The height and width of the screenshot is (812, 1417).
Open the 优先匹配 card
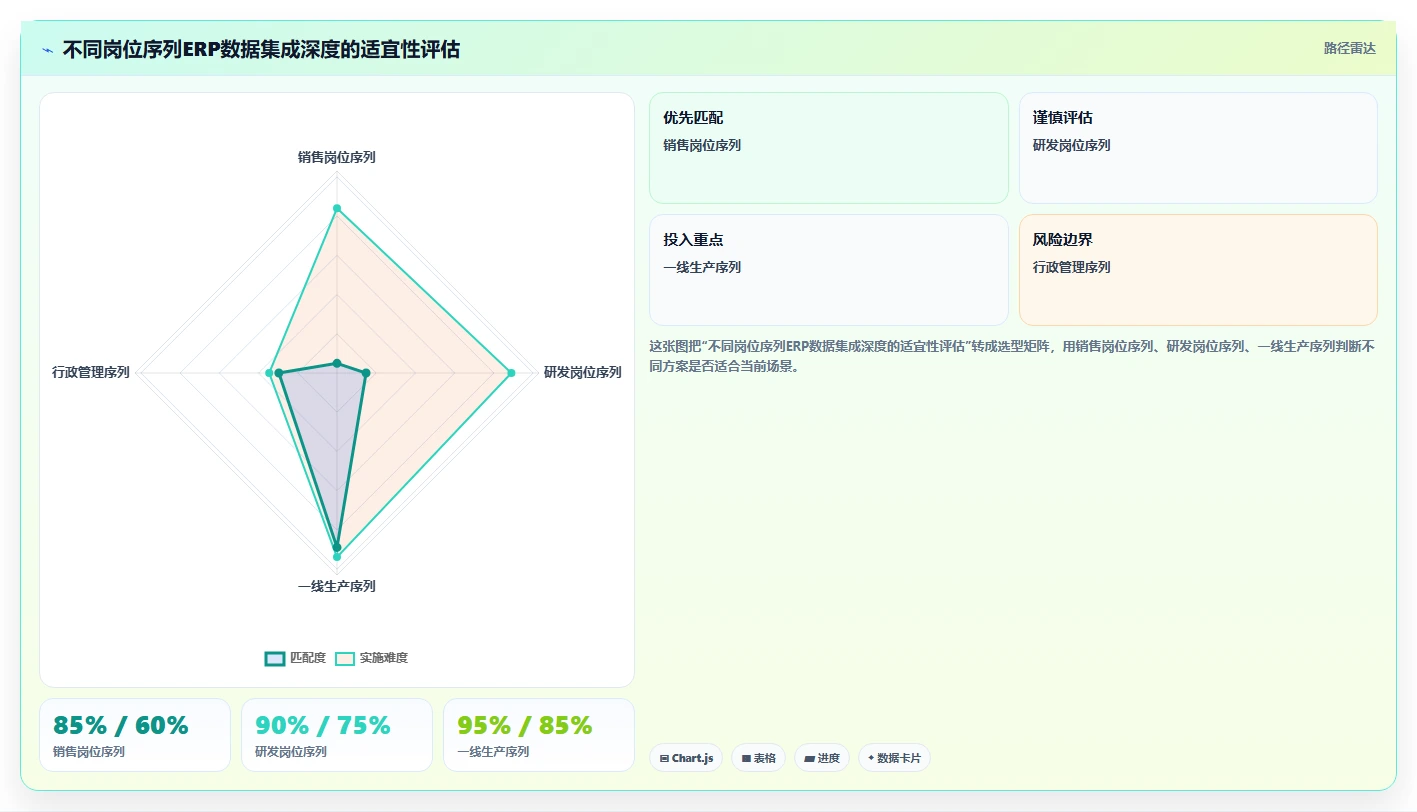829,148
